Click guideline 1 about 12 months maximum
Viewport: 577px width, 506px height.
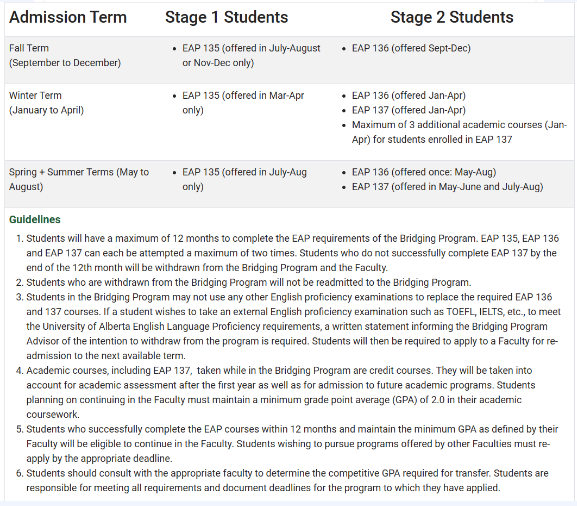click(x=293, y=253)
